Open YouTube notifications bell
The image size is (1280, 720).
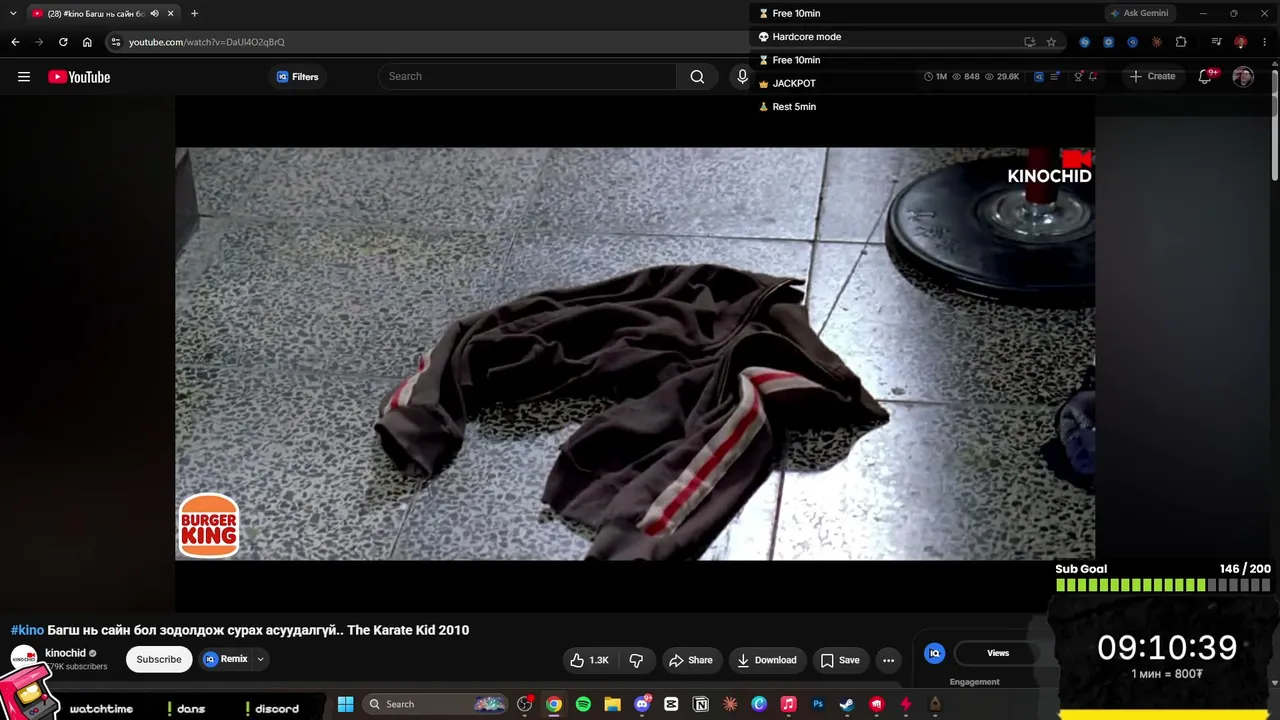coord(1206,76)
